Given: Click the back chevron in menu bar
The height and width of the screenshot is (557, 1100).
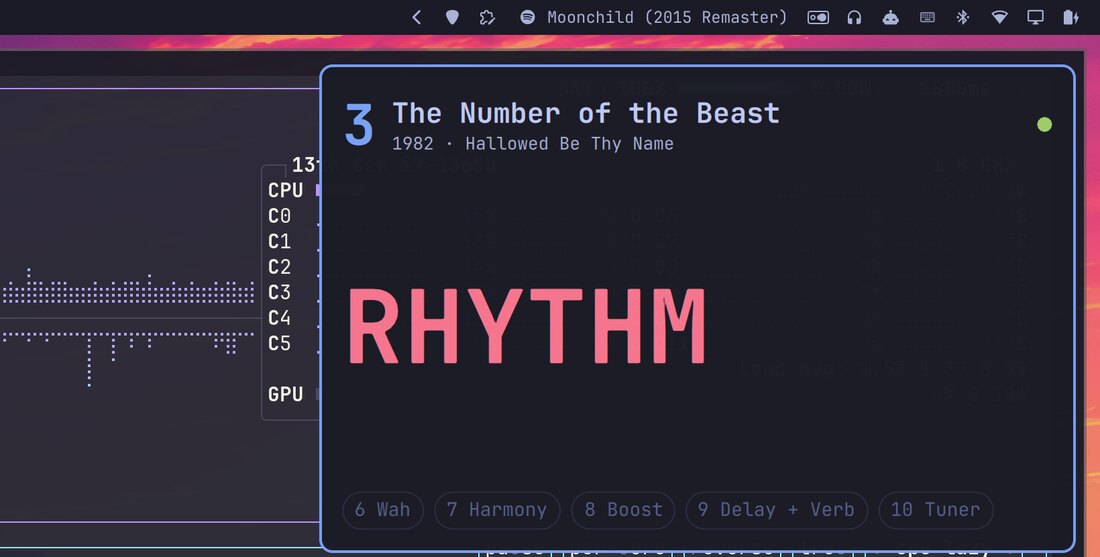Looking at the screenshot, I should click(417, 18).
